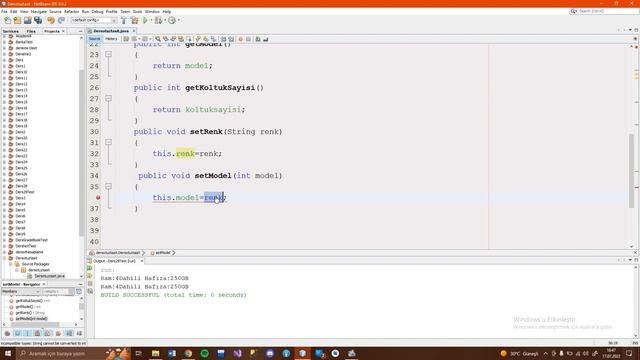This screenshot has width=640, height=360.
Task: Click the New File toolbar icon
Action: (7, 20)
